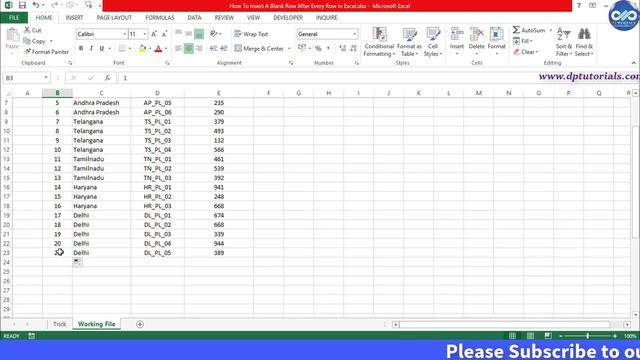Screen dimensions: 640x360
Task: Click the Orientation text angle icon
Action: [x=213, y=34]
